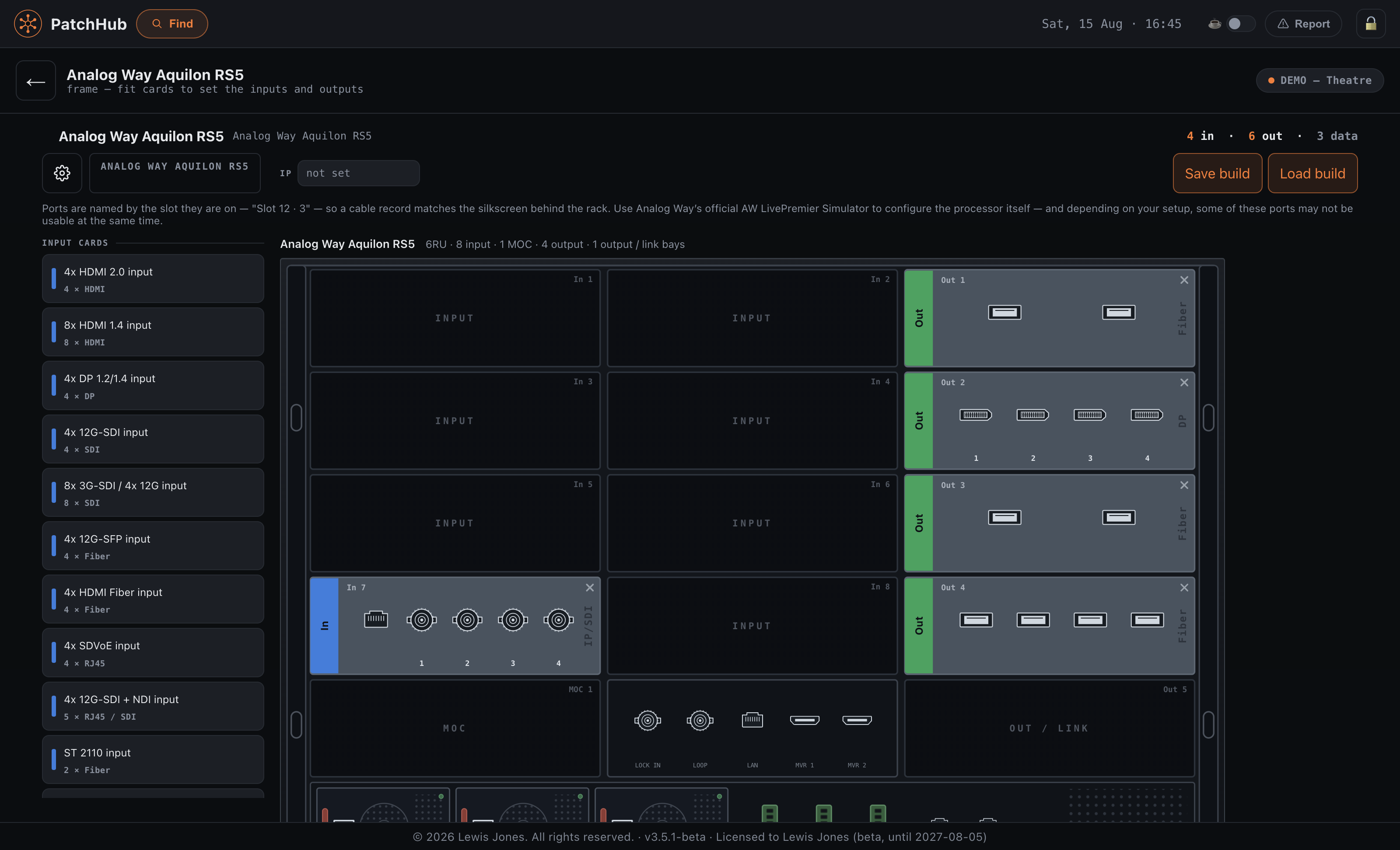
Task: Open device settings gear icon
Action: [62, 173]
